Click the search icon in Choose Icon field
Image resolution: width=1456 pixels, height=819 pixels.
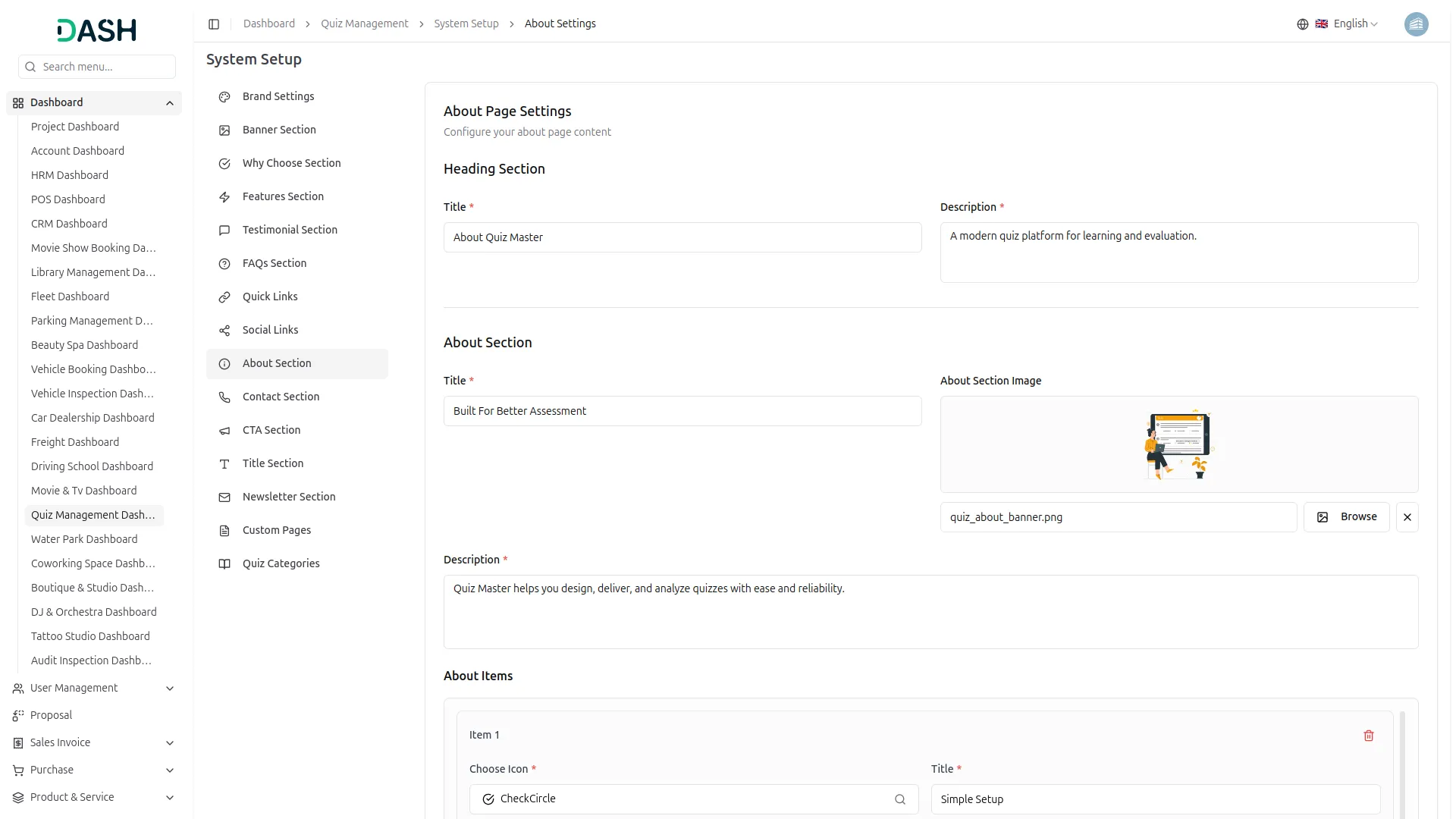(900, 799)
